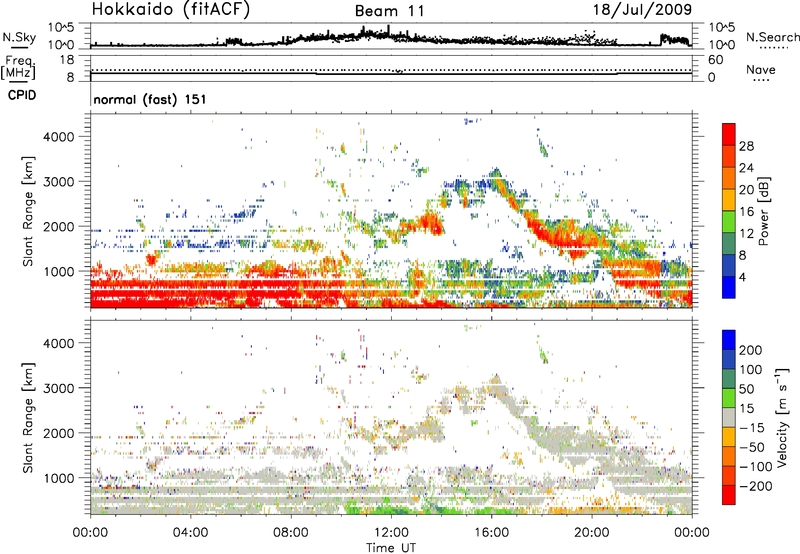Click the 'Power [dB]' colorbar label

coord(763,211)
